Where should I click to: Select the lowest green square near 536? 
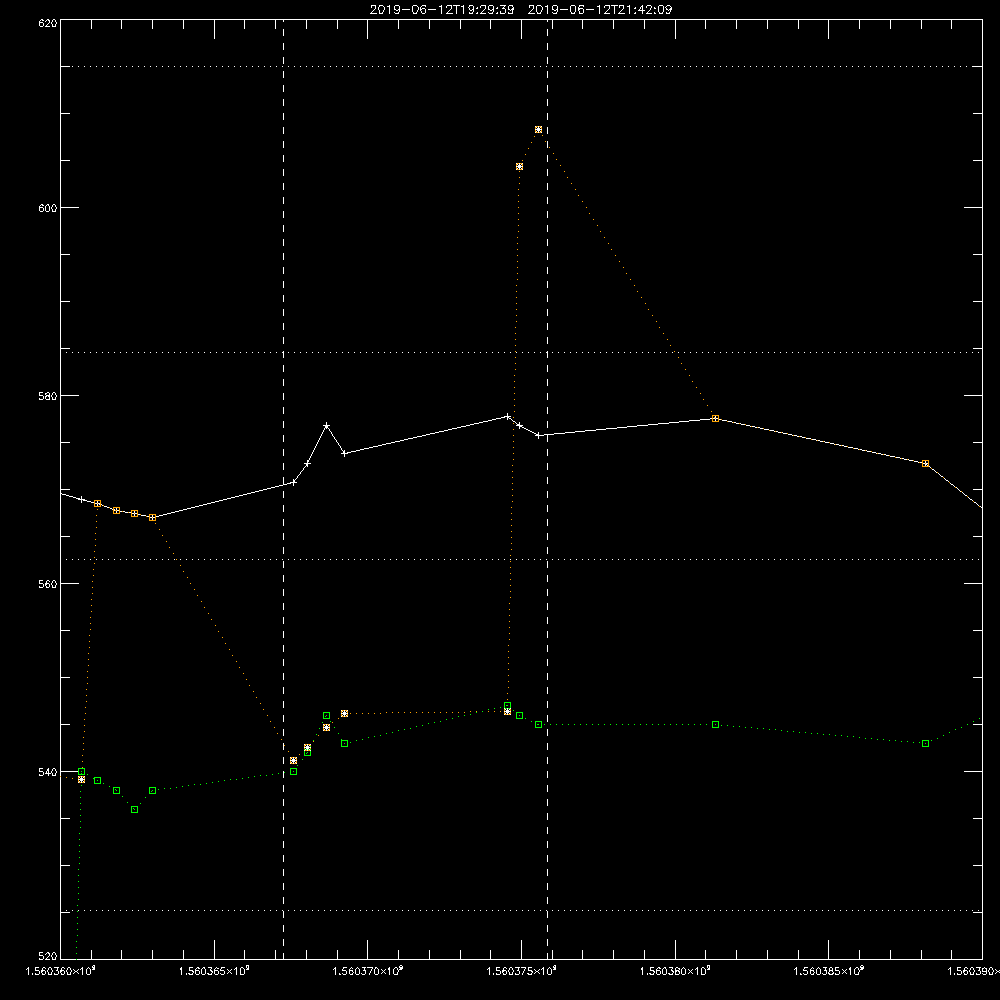click(x=135, y=809)
